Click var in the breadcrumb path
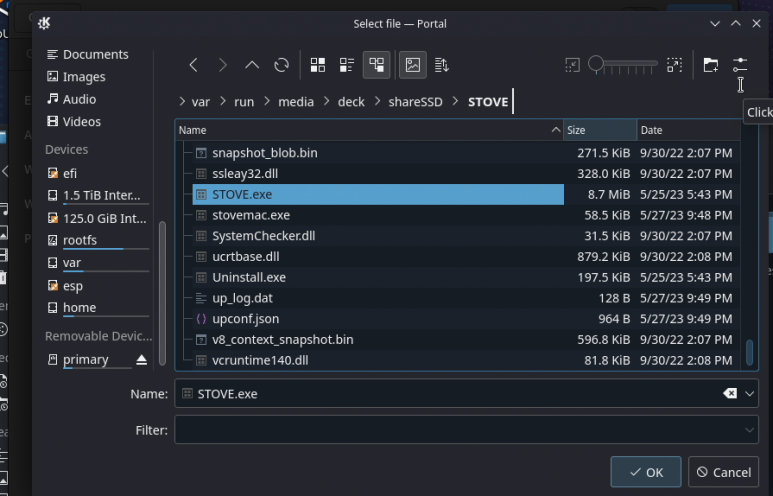This screenshot has height=496, width=773. point(201,102)
